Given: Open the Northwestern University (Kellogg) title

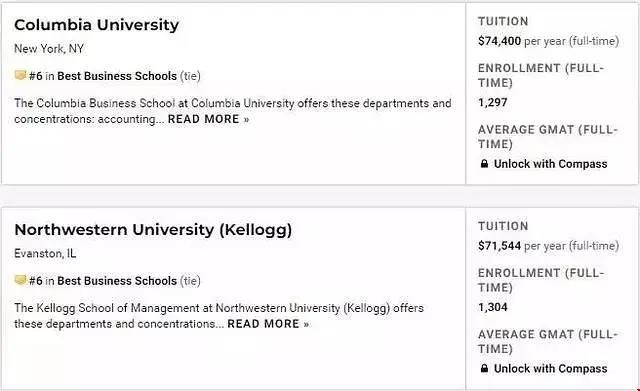Looking at the screenshot, I should pos(153,230).
